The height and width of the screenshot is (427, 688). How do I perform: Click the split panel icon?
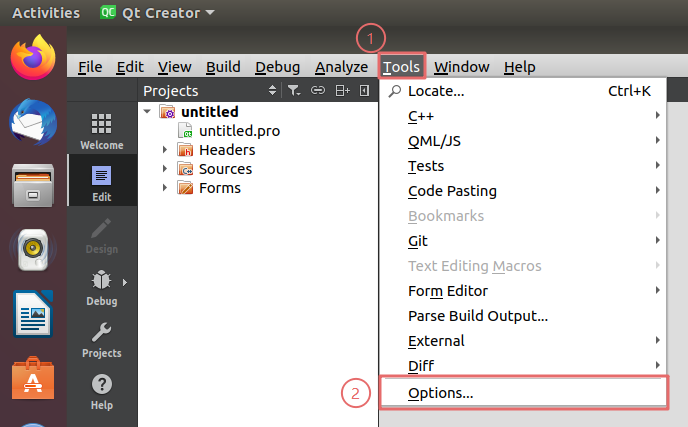pos(342,91)
